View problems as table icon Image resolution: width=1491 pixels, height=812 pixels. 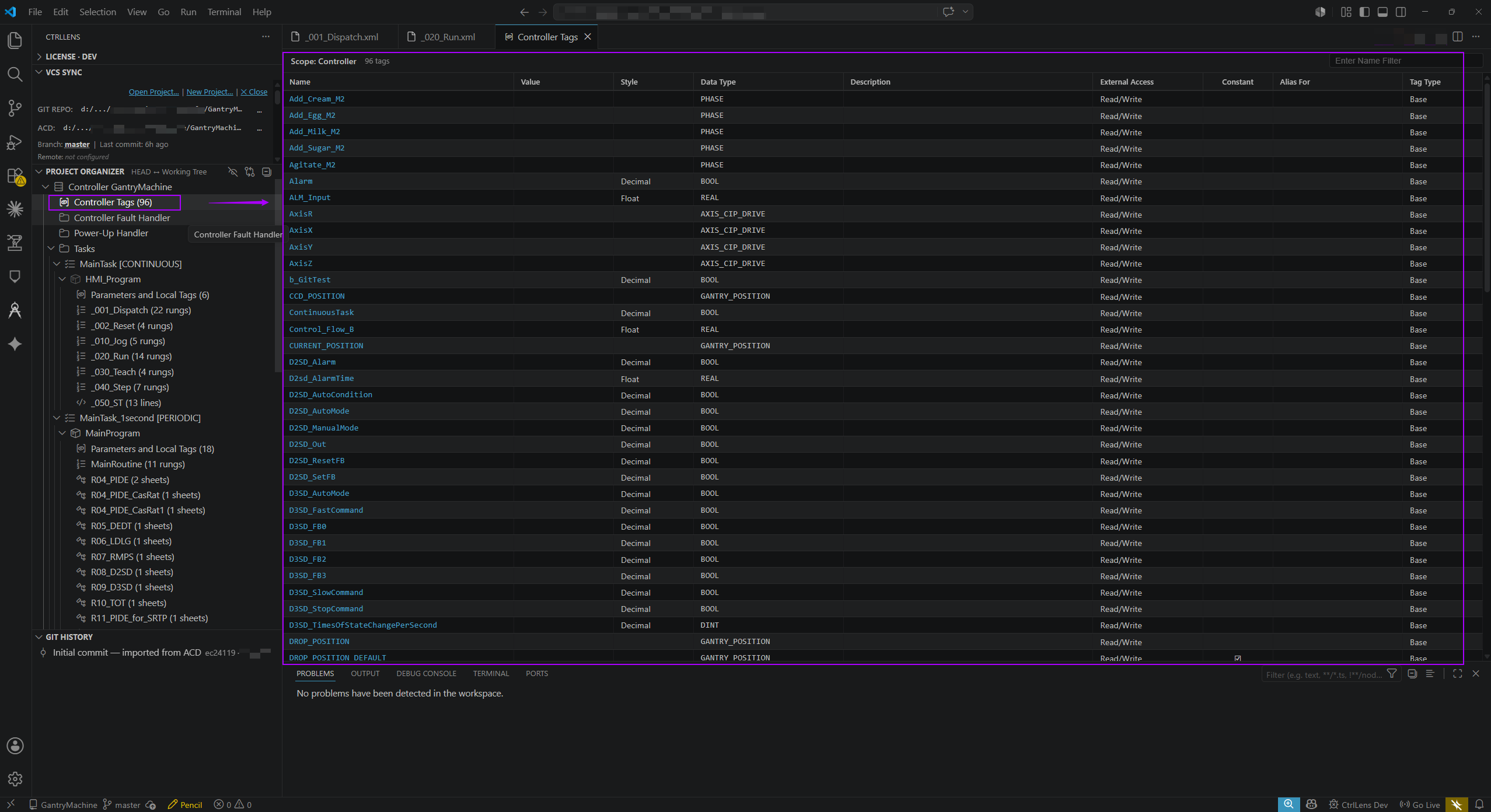1430,674
